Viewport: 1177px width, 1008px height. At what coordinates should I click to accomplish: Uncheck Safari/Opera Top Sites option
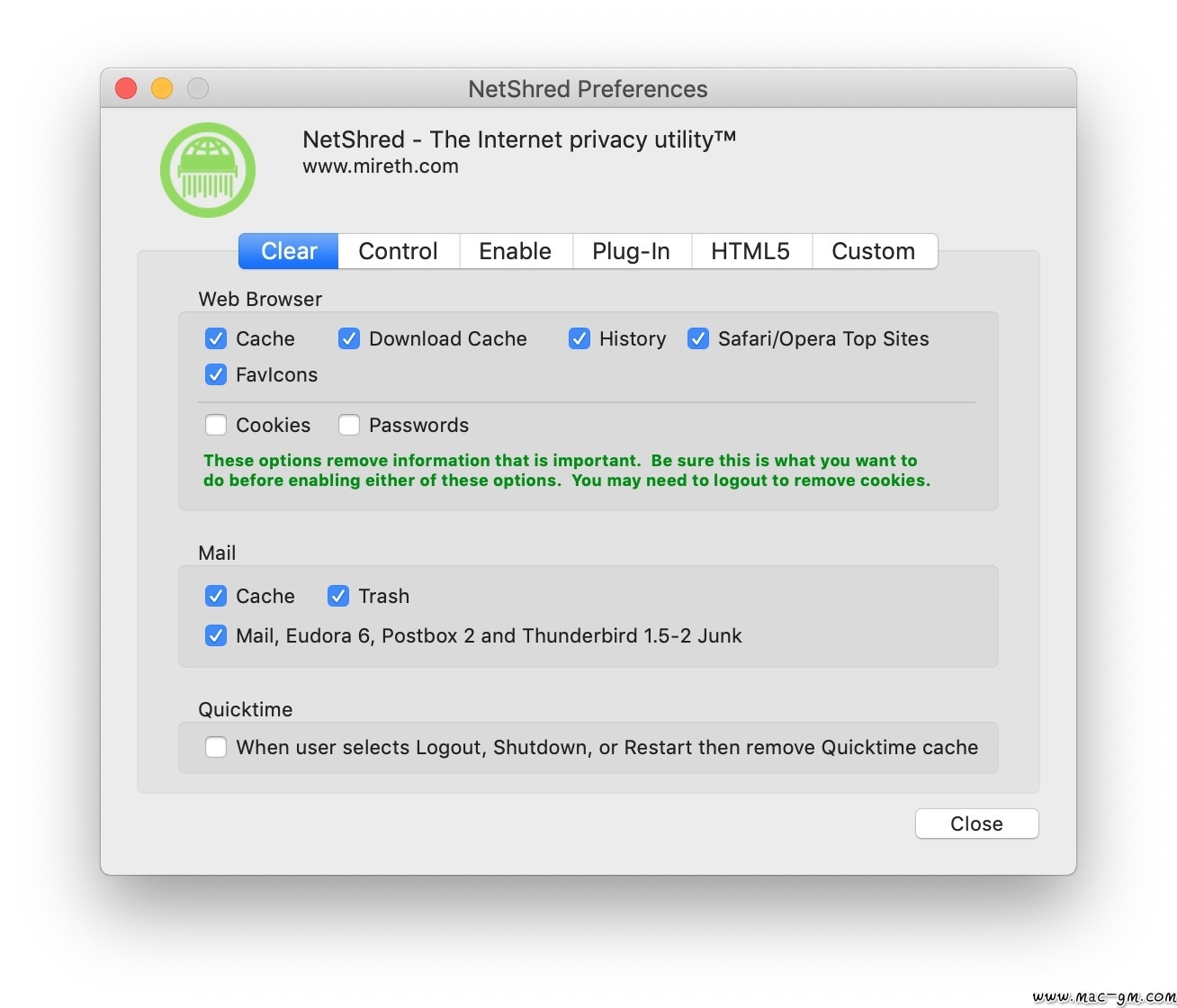coord(698,338)
